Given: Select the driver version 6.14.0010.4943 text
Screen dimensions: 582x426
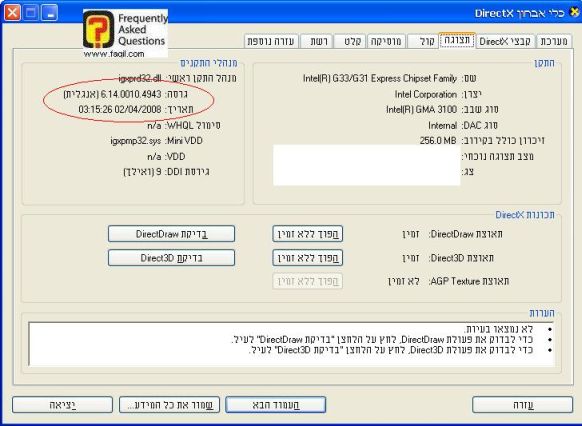Looking at the screenshot, I should click(131, 94).
